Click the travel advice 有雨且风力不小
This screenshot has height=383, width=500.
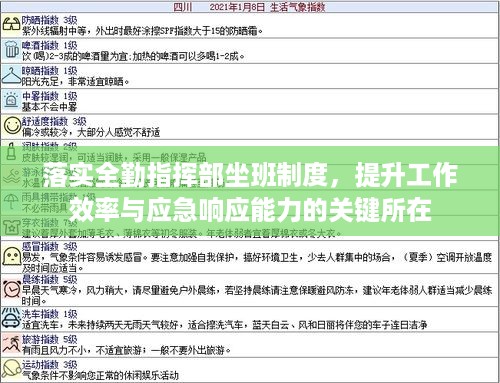pyautogui.click(x=126, y=350)
